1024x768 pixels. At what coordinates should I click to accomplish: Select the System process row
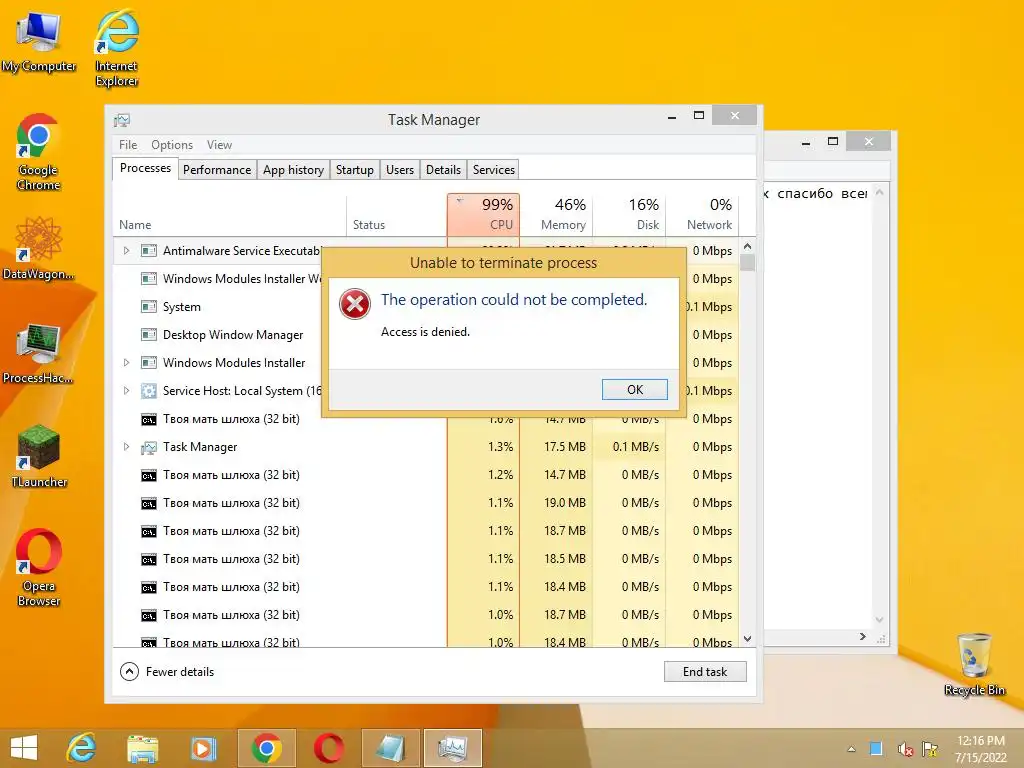click(x=218, y=307)
